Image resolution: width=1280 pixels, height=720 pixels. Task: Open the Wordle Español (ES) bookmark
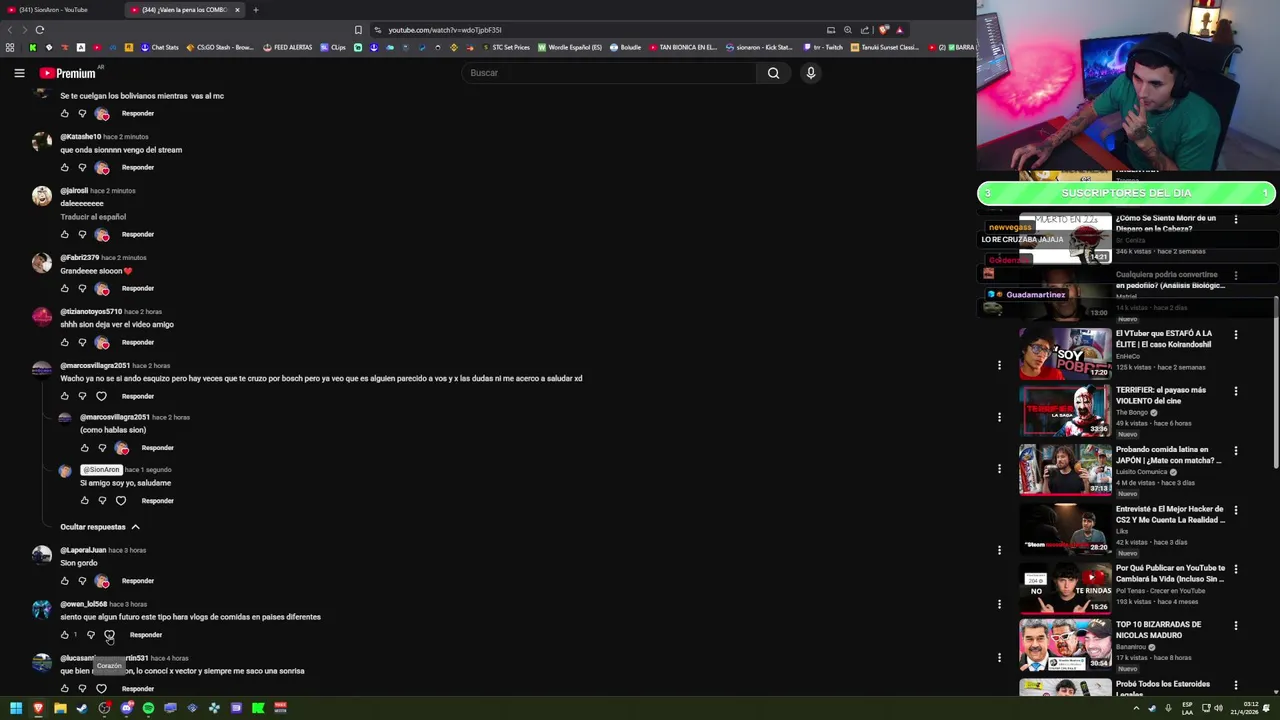[x=570, y=47]
